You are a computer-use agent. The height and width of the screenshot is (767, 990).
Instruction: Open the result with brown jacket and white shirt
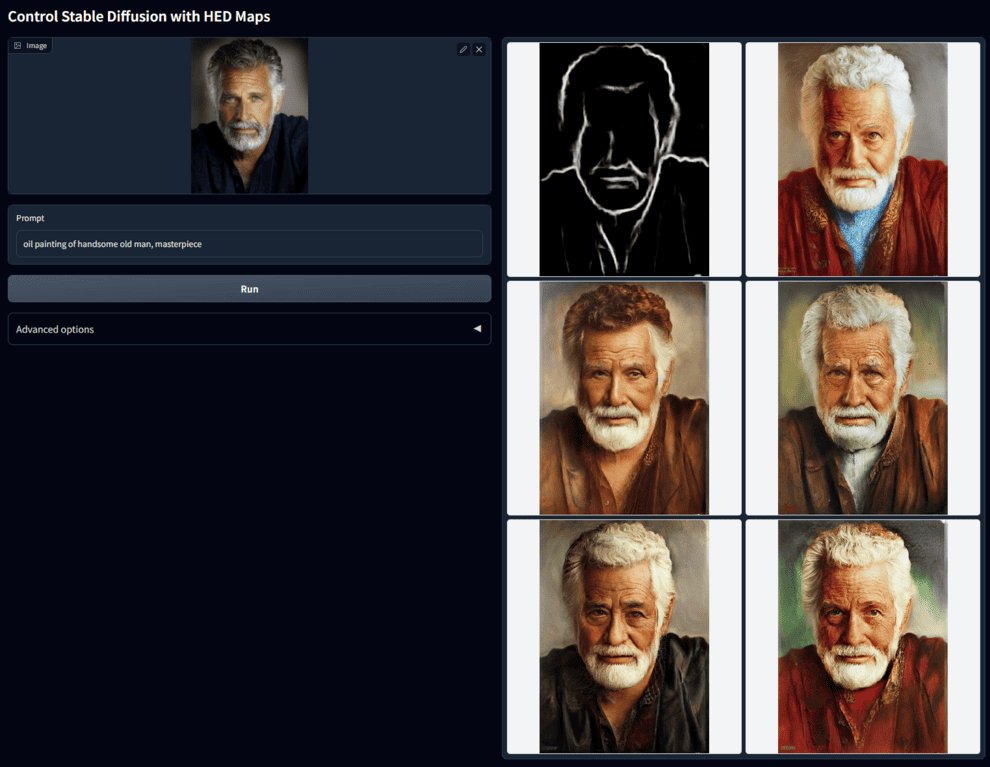pos(862,398)
